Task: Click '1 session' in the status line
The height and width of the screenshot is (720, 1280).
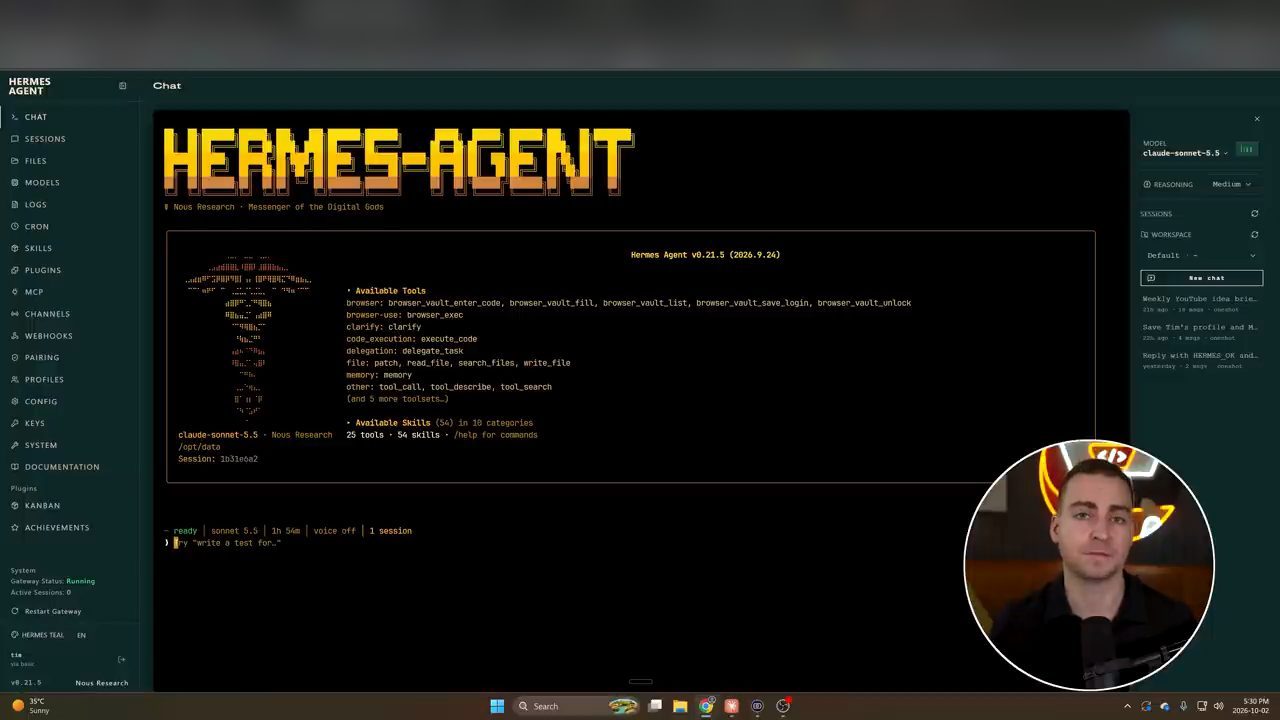Action: (390, 531)
